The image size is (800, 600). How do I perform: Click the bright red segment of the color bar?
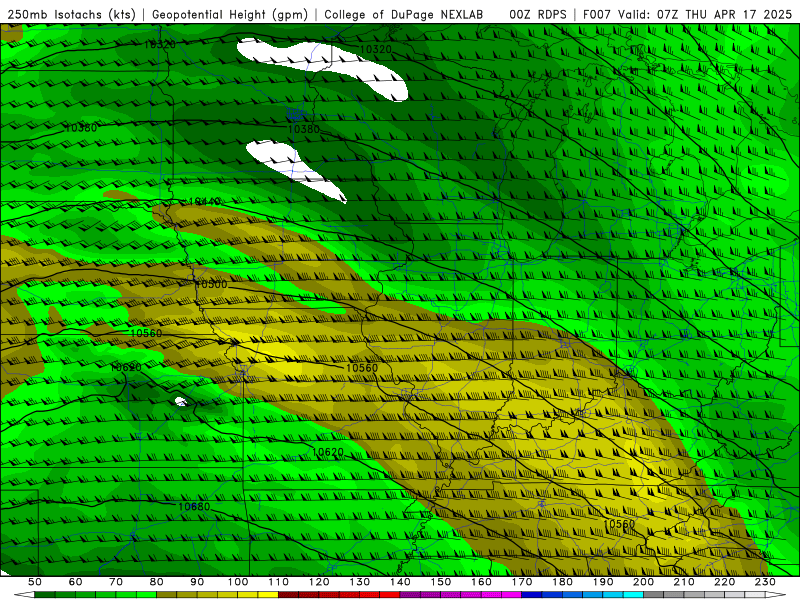coord(390,595)
